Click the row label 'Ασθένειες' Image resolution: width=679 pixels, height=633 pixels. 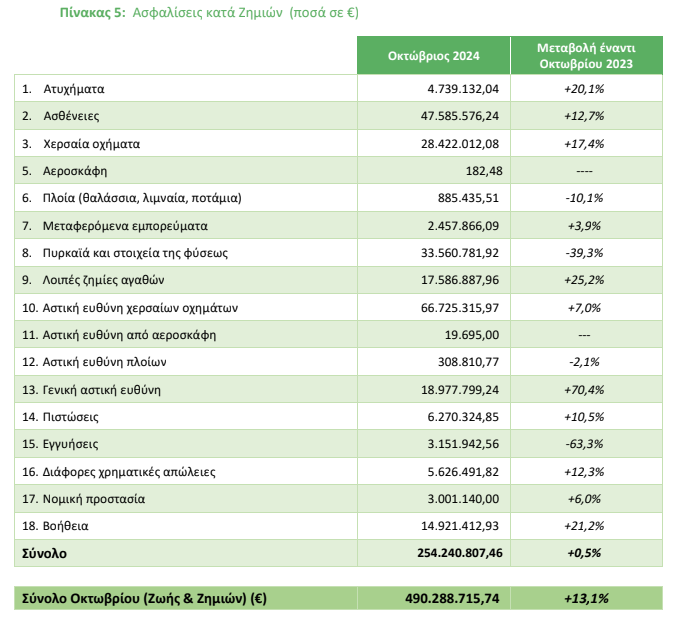71,116
